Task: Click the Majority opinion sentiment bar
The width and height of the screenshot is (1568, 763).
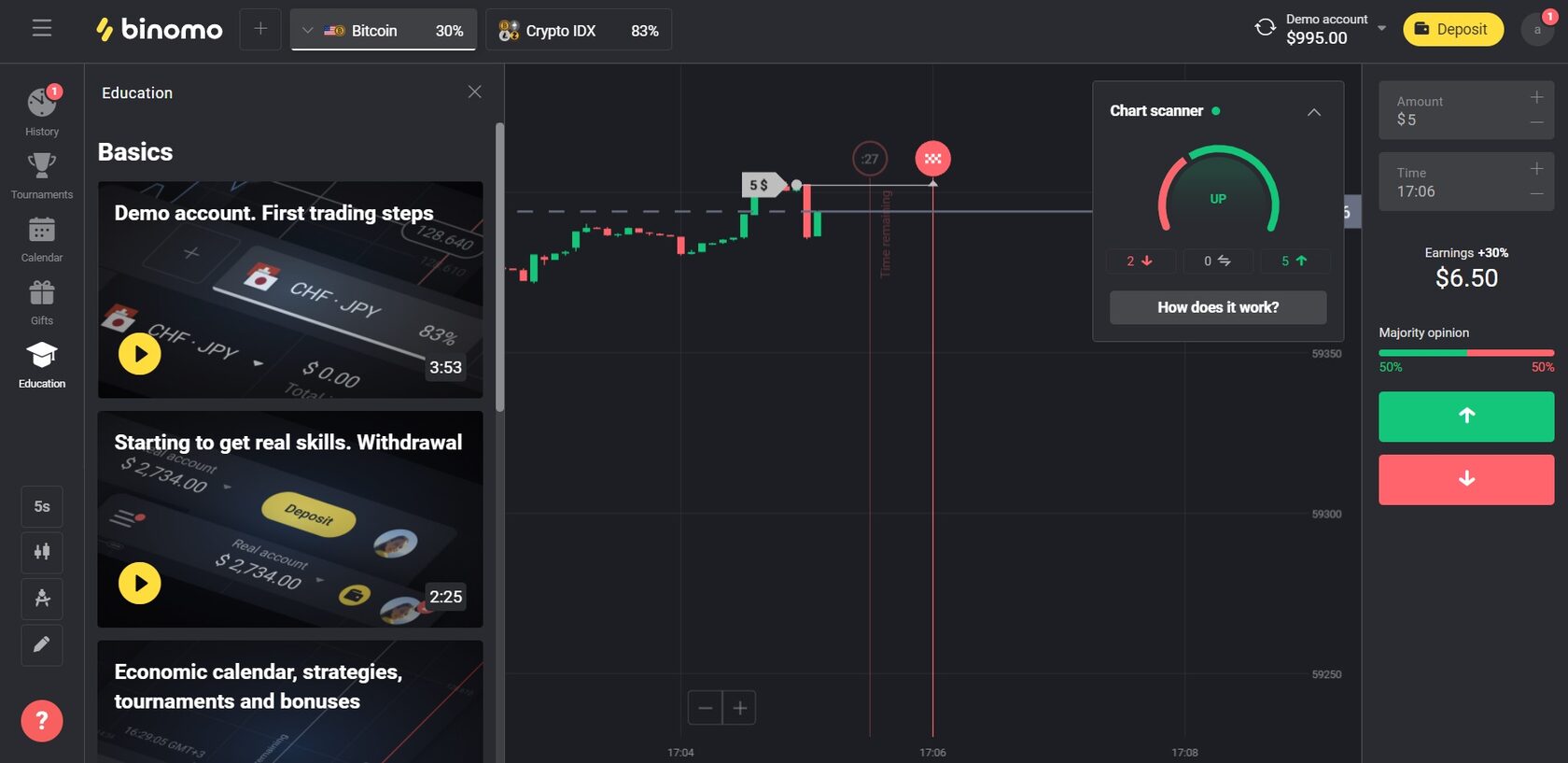Action: [1465, 354]
